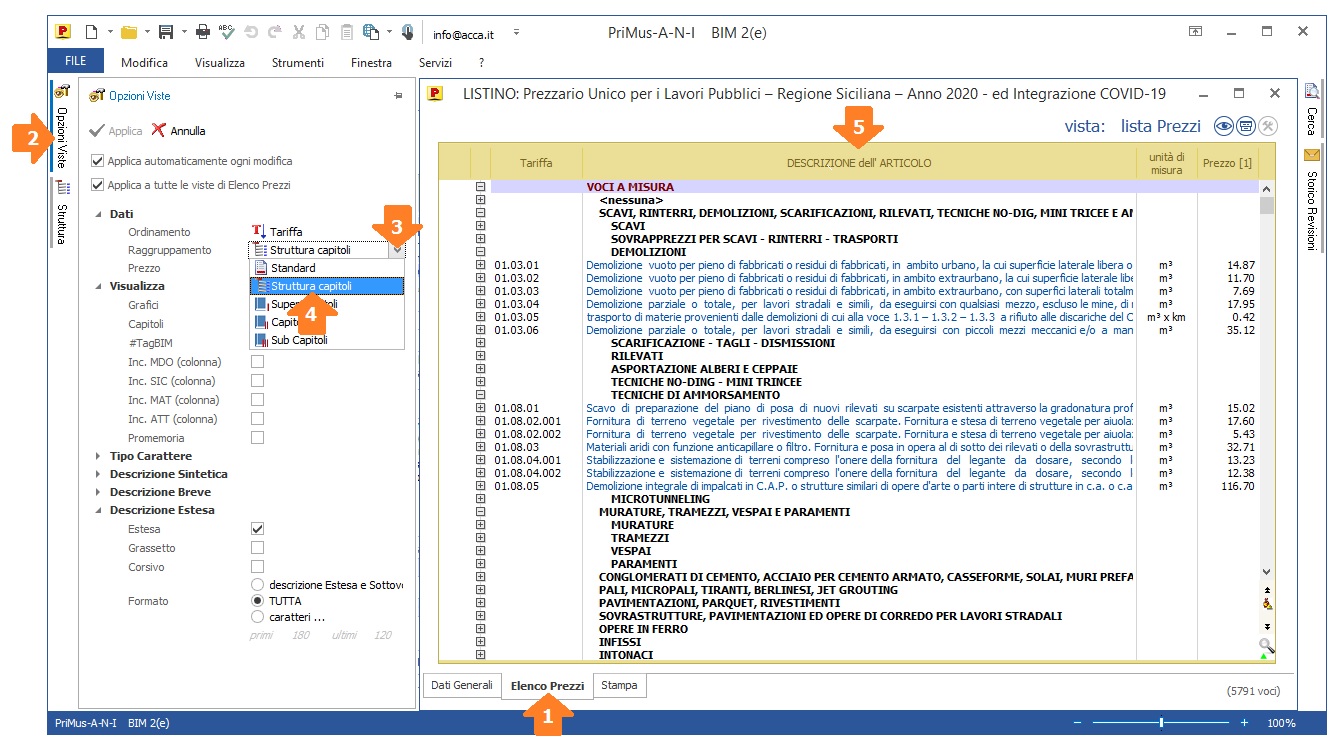Click the Paste clipboard icon

point(346,32)
